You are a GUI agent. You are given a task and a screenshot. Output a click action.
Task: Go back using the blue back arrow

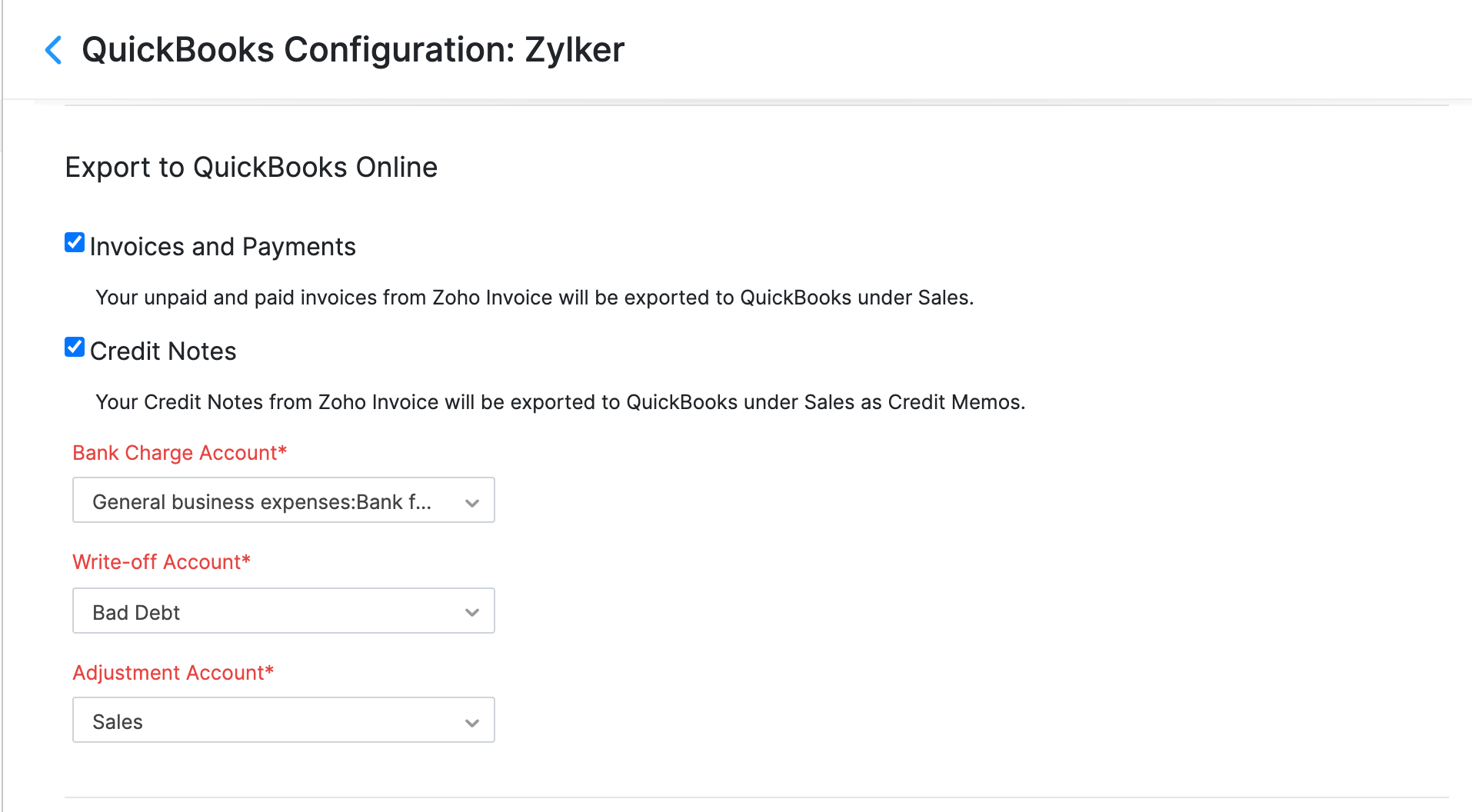(x=53, y=50)
